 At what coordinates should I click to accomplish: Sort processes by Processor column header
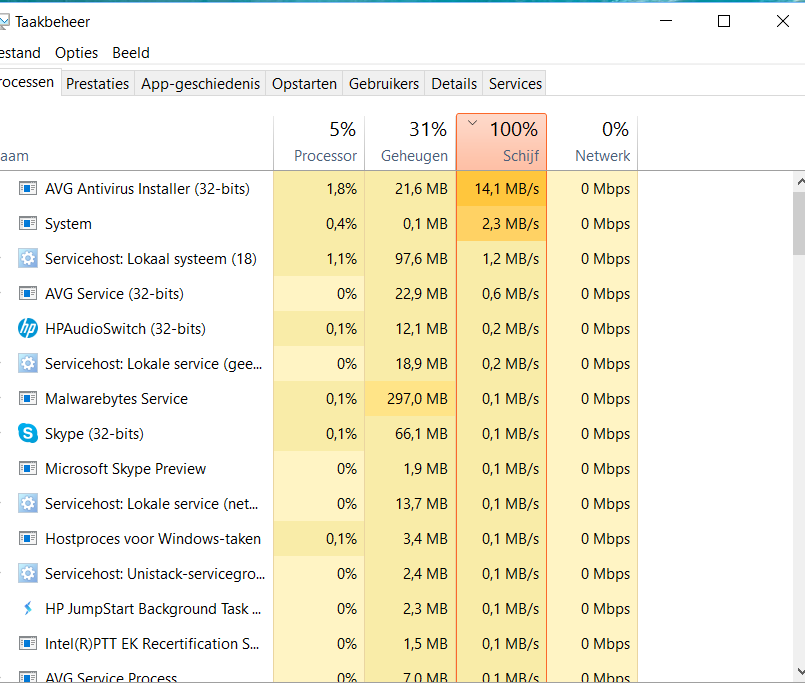tap(319, 142)
